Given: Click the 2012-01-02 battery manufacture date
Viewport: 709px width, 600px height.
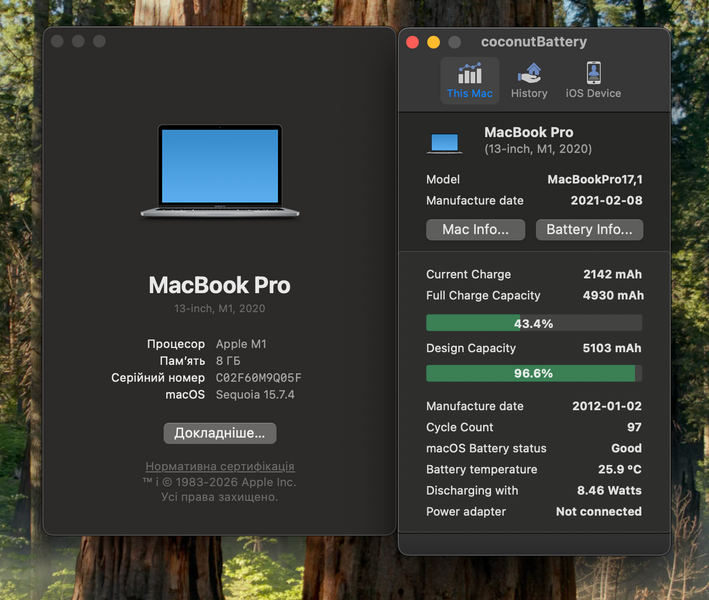Looking at the screenshot, I should pos(607,406).
